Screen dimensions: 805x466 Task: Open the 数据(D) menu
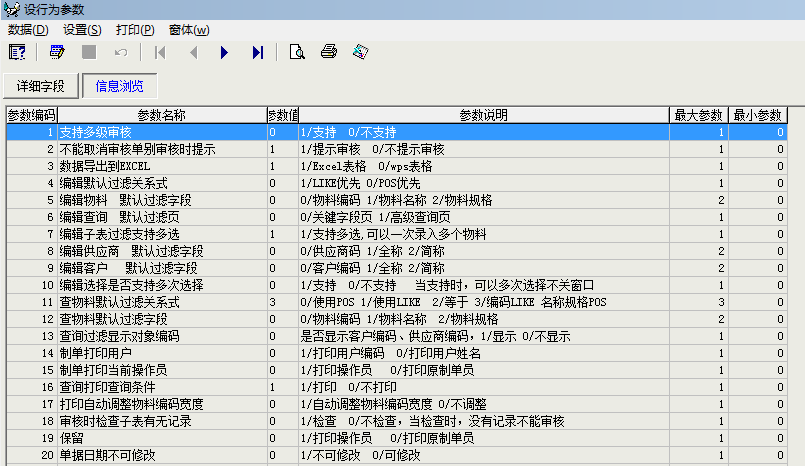[x=28, y=30]
